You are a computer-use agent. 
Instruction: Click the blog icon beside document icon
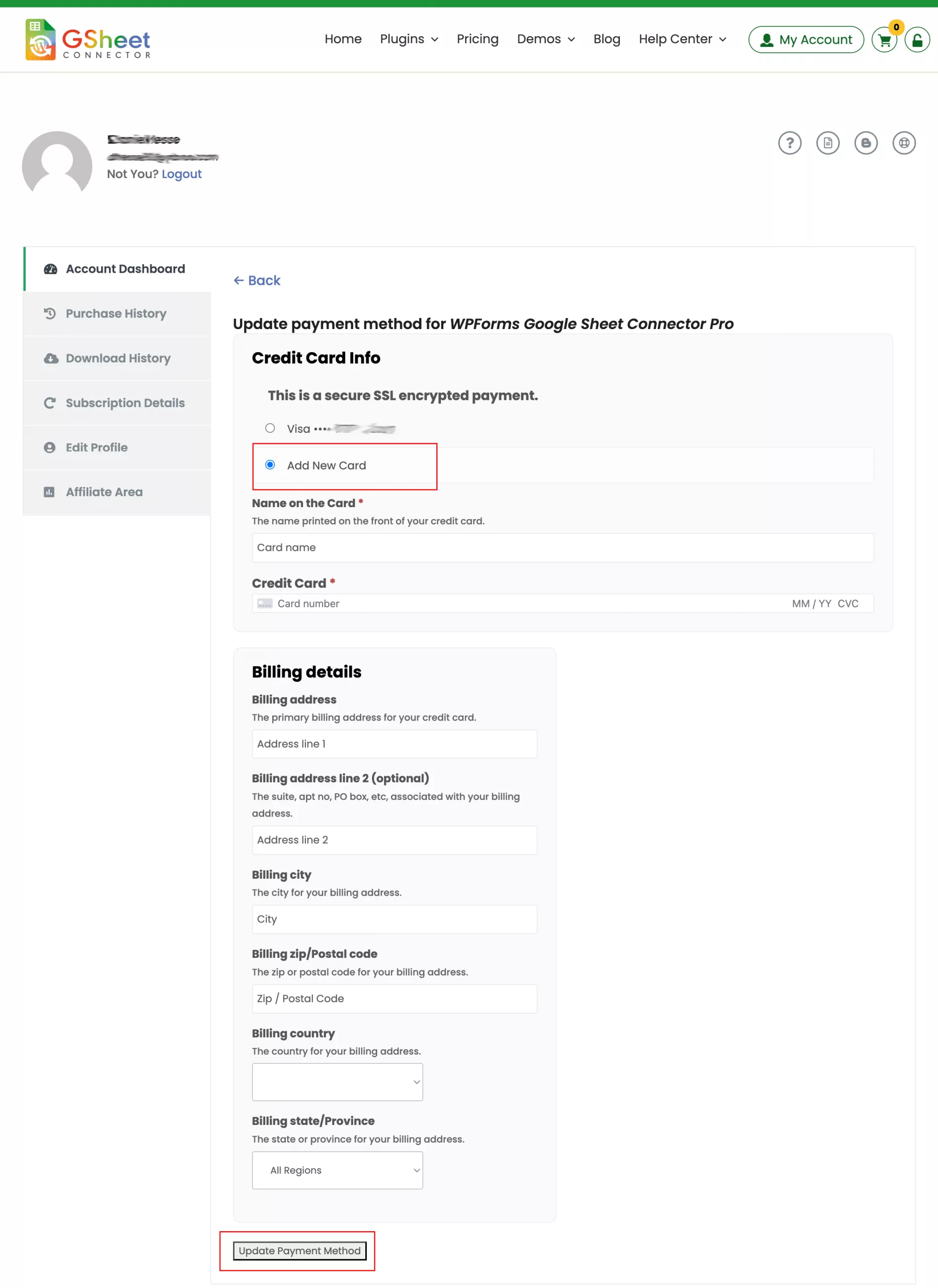pyautogui.click(x=865, y=143)
